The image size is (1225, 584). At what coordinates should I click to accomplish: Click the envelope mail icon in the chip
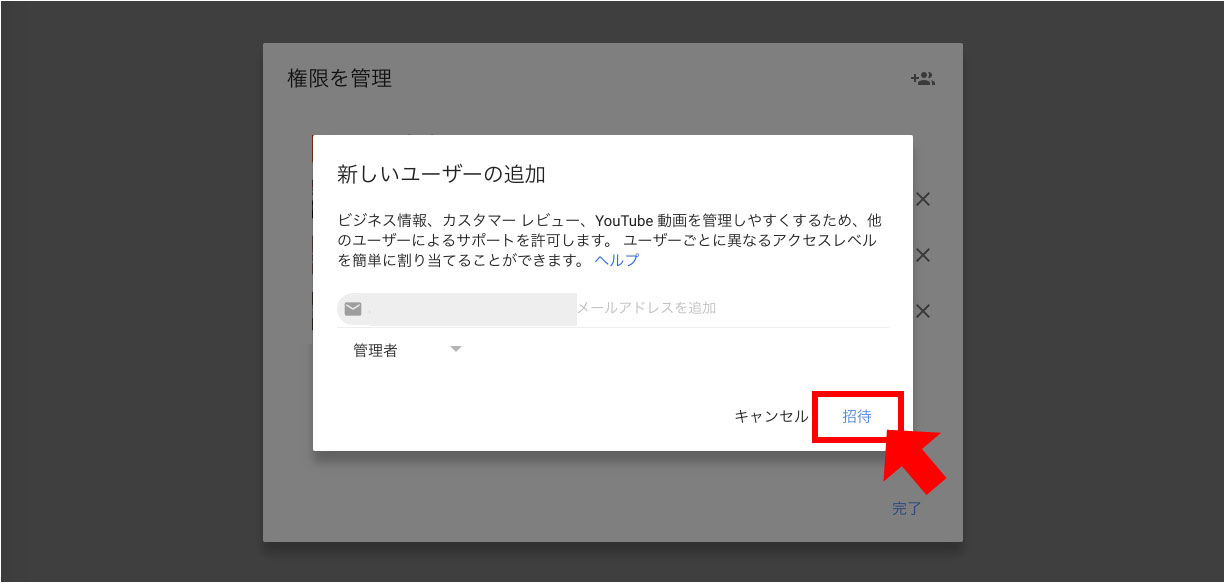coord(352,309)
